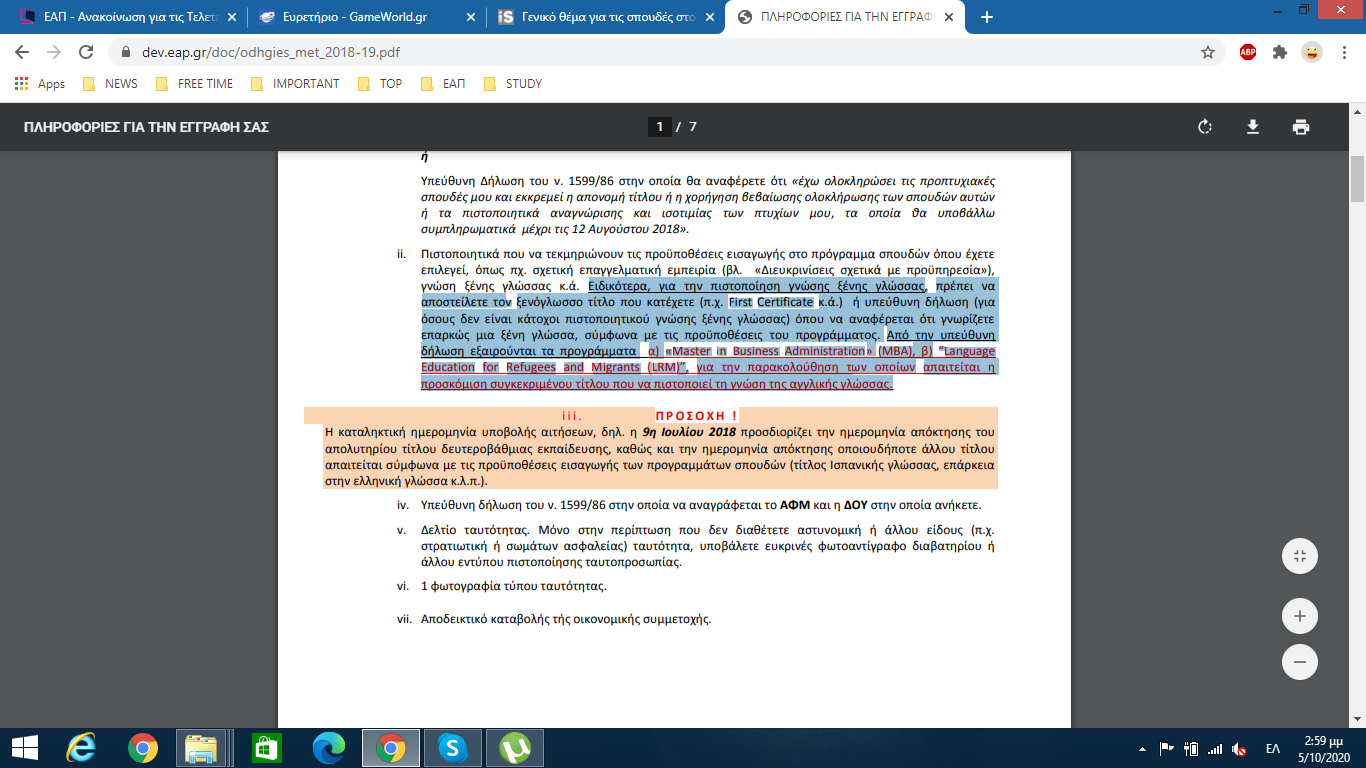Open File Explorer from taskbar
The height and width of the screenshot is (768, 1366).
[x=202, y=747]
